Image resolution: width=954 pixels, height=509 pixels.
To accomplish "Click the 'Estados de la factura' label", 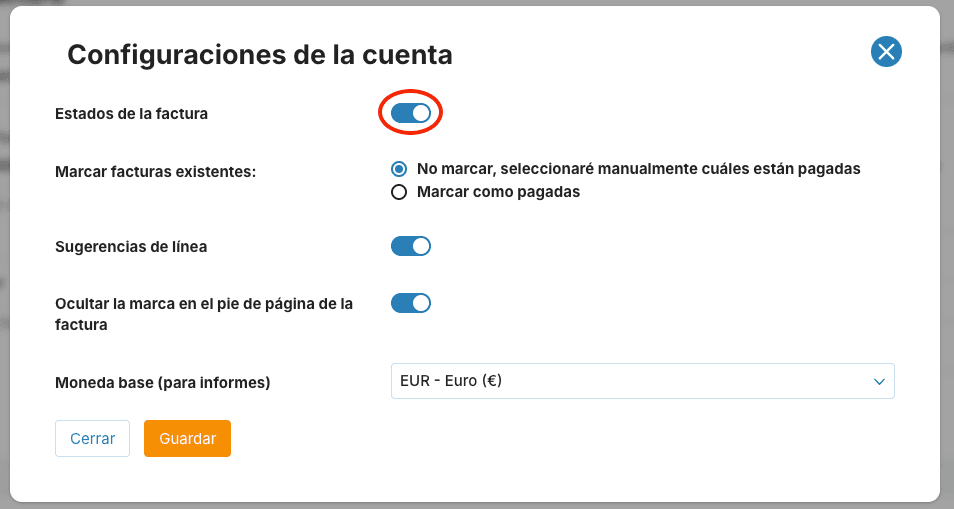I will click(x=131, y=114).
